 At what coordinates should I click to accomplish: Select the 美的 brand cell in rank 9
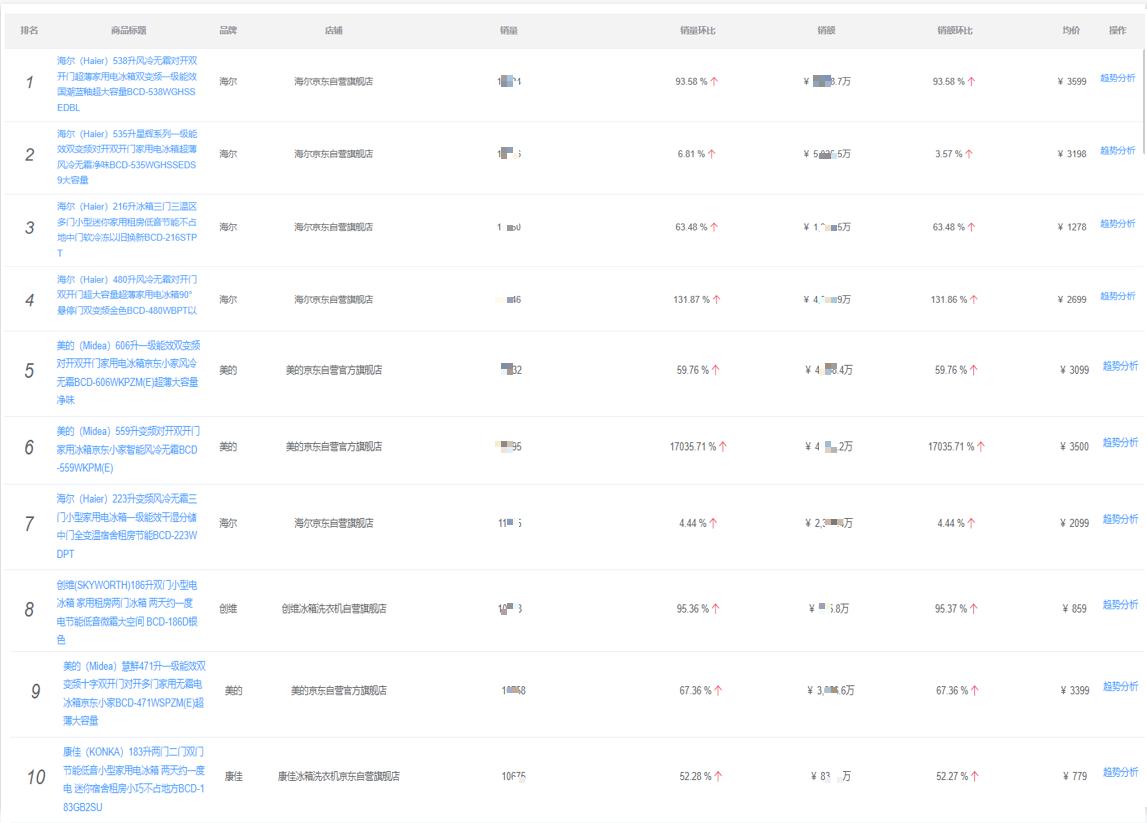click(x=233, y=691)
